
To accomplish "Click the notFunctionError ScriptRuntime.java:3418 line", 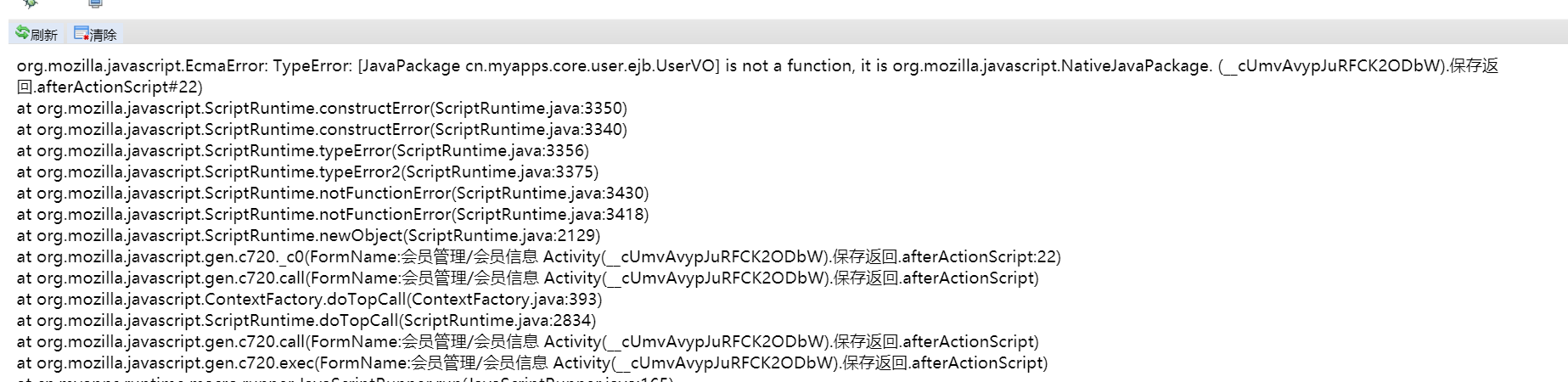I will pos(333,214).
